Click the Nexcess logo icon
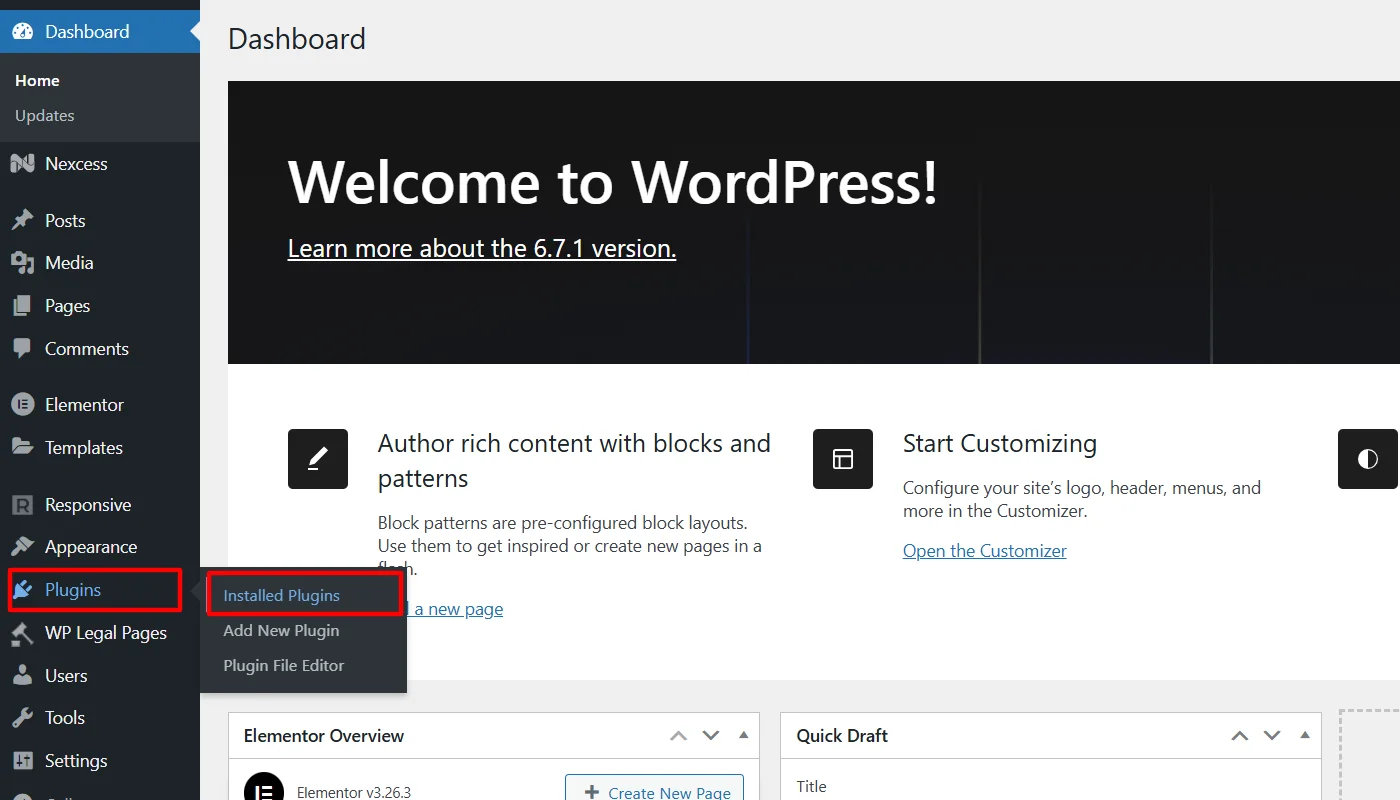The width and height of the screenshot is (1400, 800). [22, 163]
